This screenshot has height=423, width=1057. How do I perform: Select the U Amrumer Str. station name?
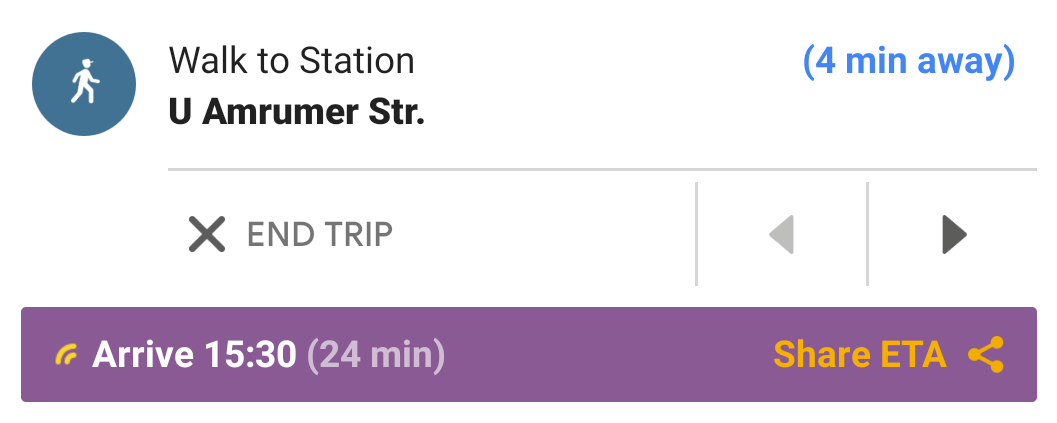[297, 112]
